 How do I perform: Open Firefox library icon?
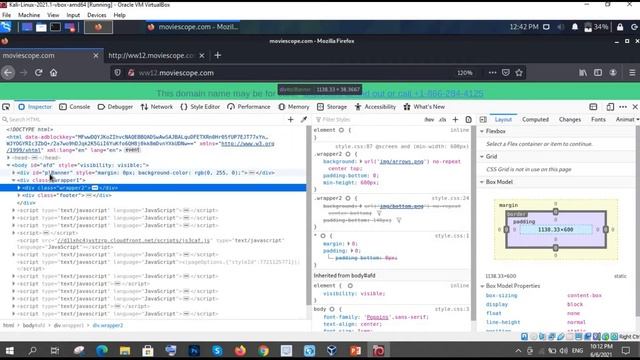pos(583,73)
